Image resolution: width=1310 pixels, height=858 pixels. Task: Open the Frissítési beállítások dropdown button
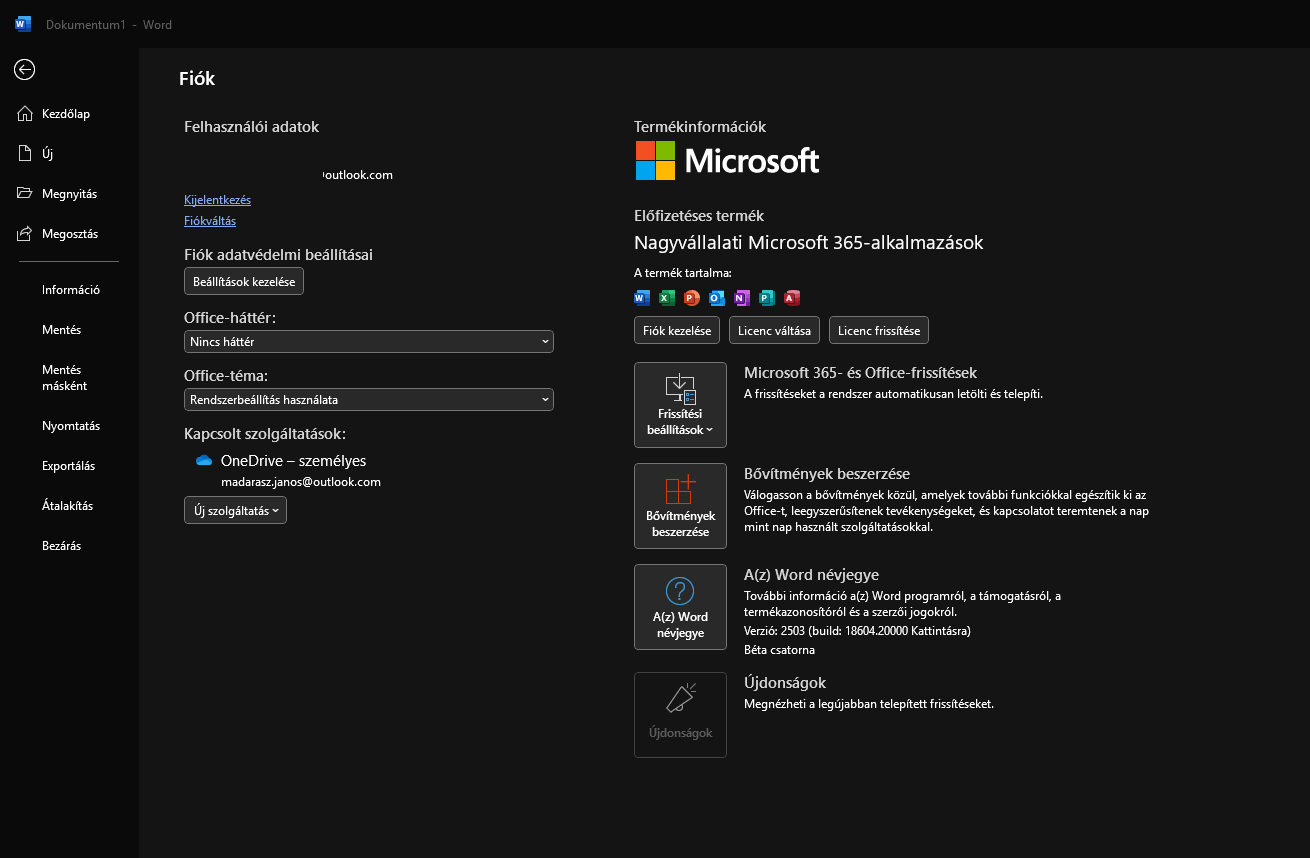pos(680,405)
